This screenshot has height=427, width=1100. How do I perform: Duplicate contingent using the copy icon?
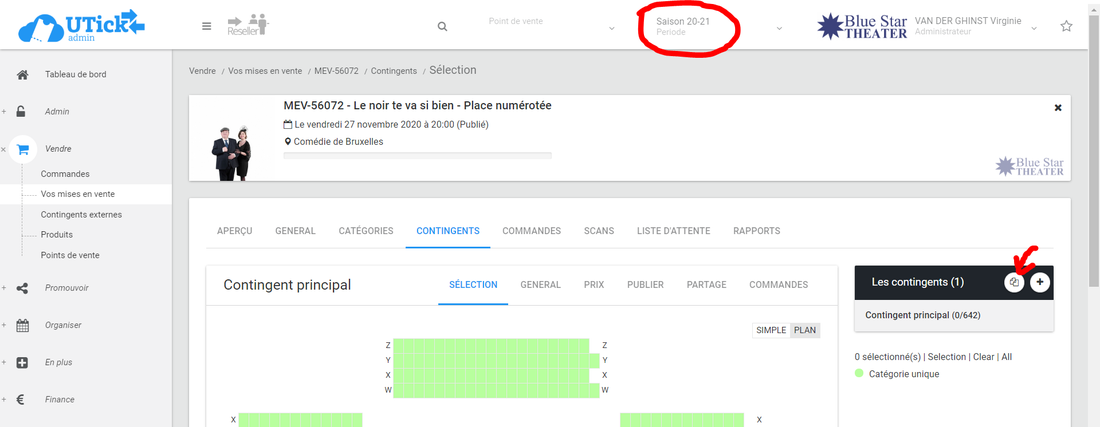pos(1014,283)
